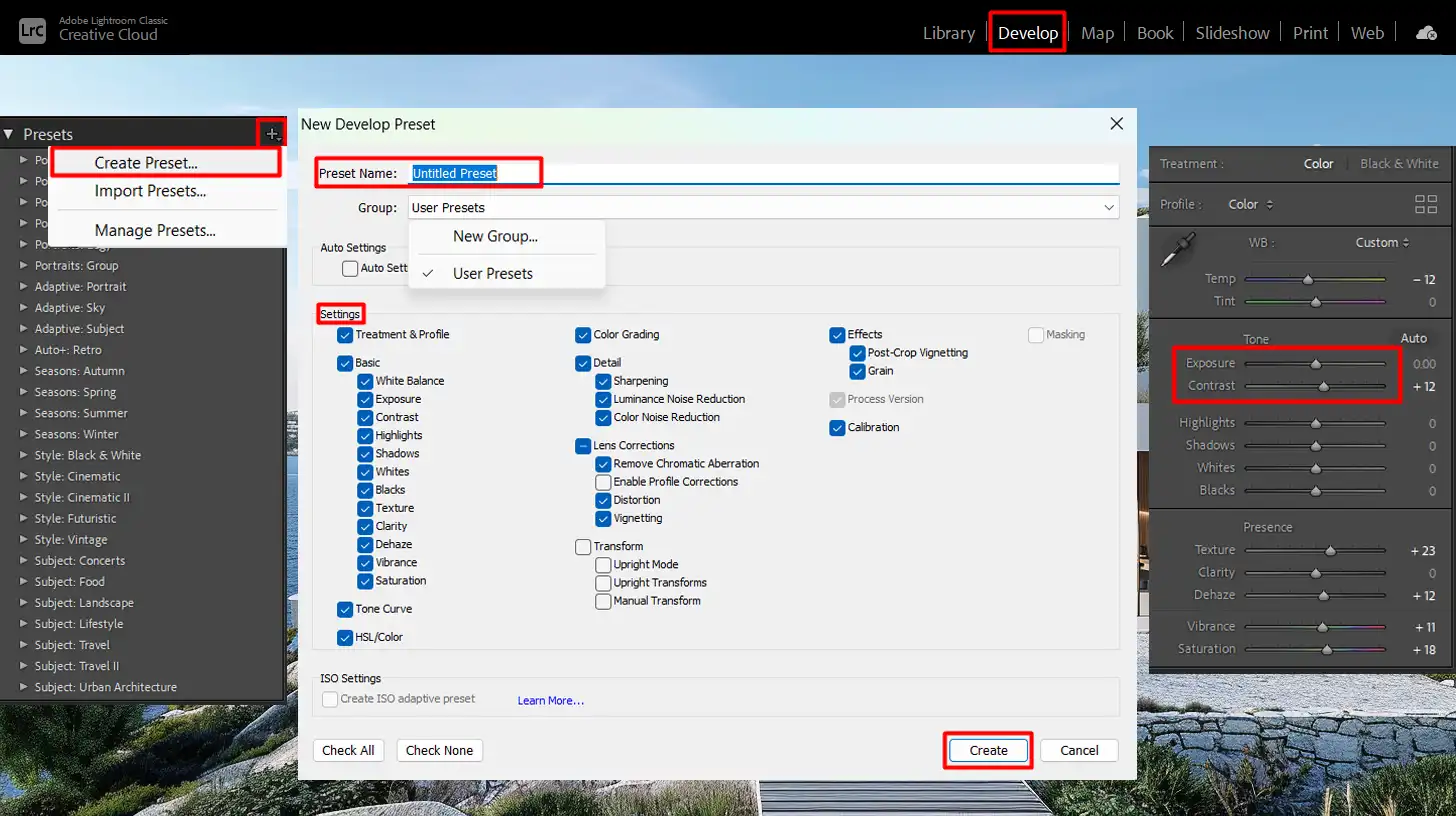Choose Manage Presets... from the menu

click(x=155, y=230)
